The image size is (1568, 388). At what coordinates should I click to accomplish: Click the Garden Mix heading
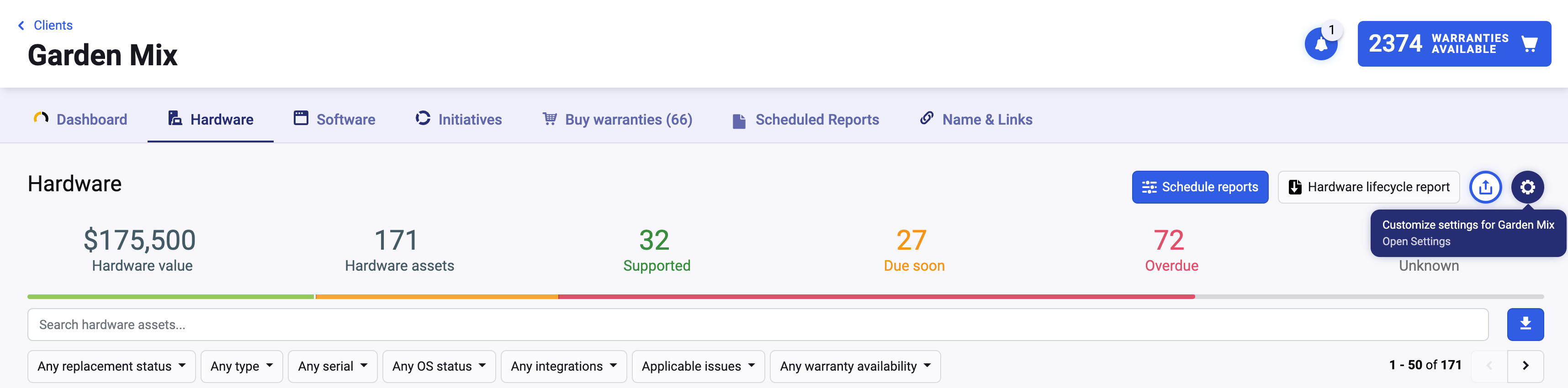102,55
